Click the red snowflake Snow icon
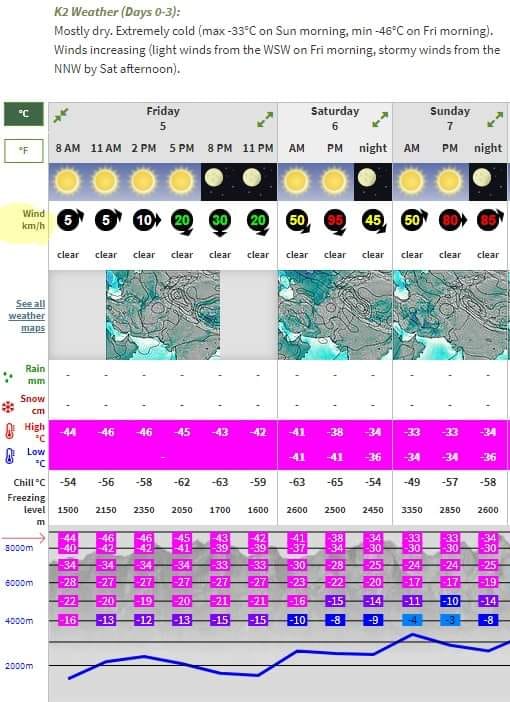This screenshot has height=702, width=510. (8, 407)
